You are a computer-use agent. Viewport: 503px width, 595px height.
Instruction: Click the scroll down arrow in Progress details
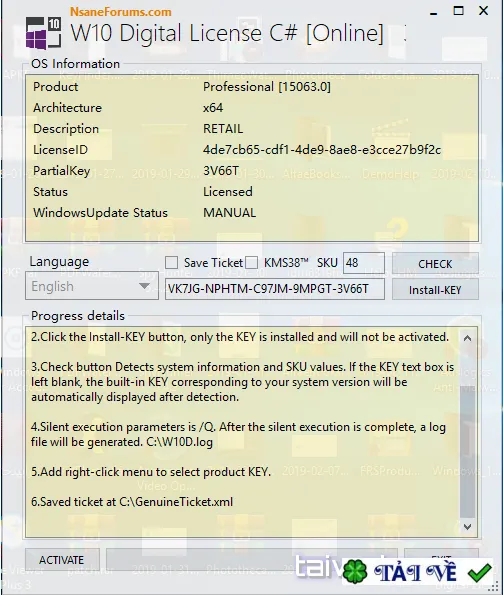click(x=468, y=527)
